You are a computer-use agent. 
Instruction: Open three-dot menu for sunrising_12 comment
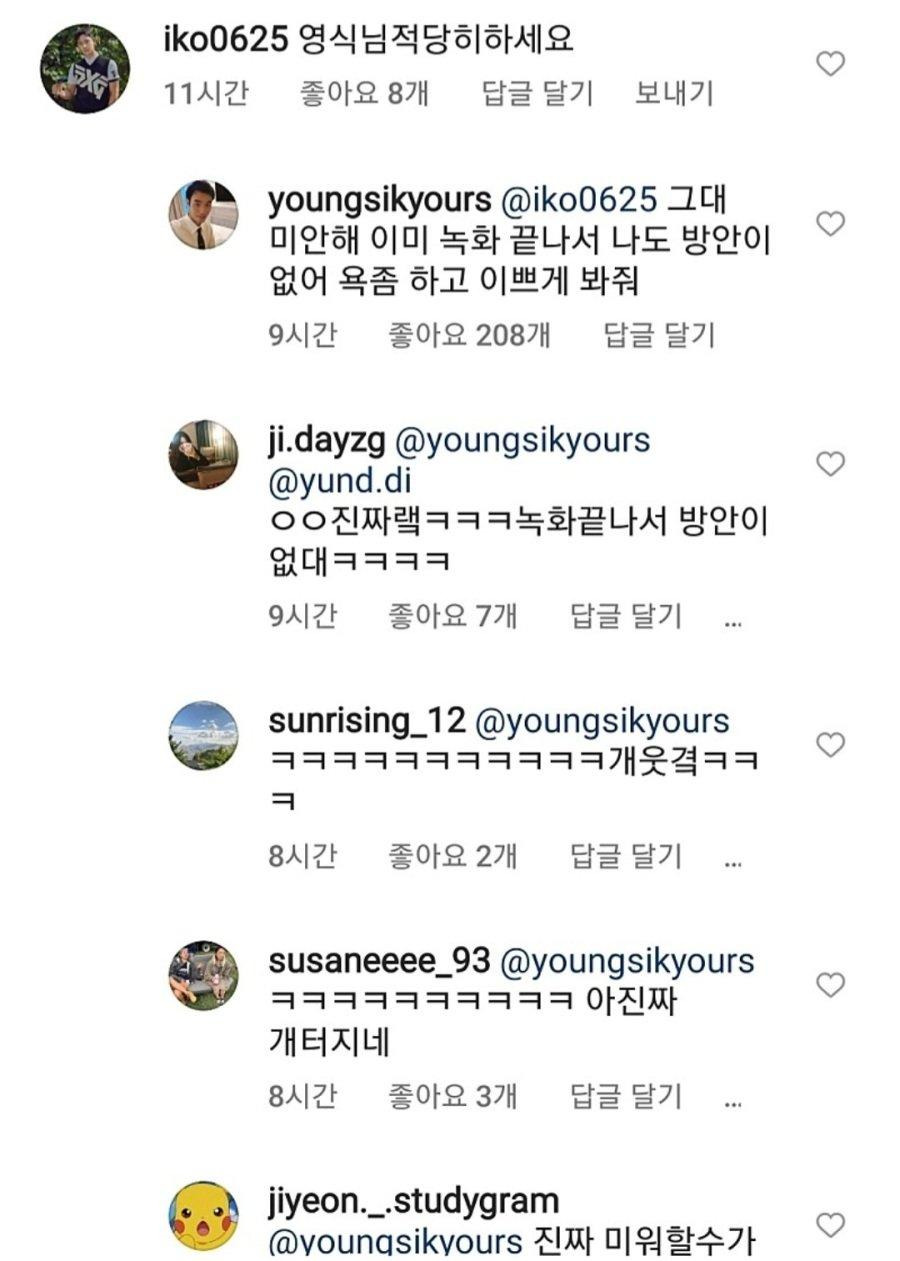pos(732,859)
